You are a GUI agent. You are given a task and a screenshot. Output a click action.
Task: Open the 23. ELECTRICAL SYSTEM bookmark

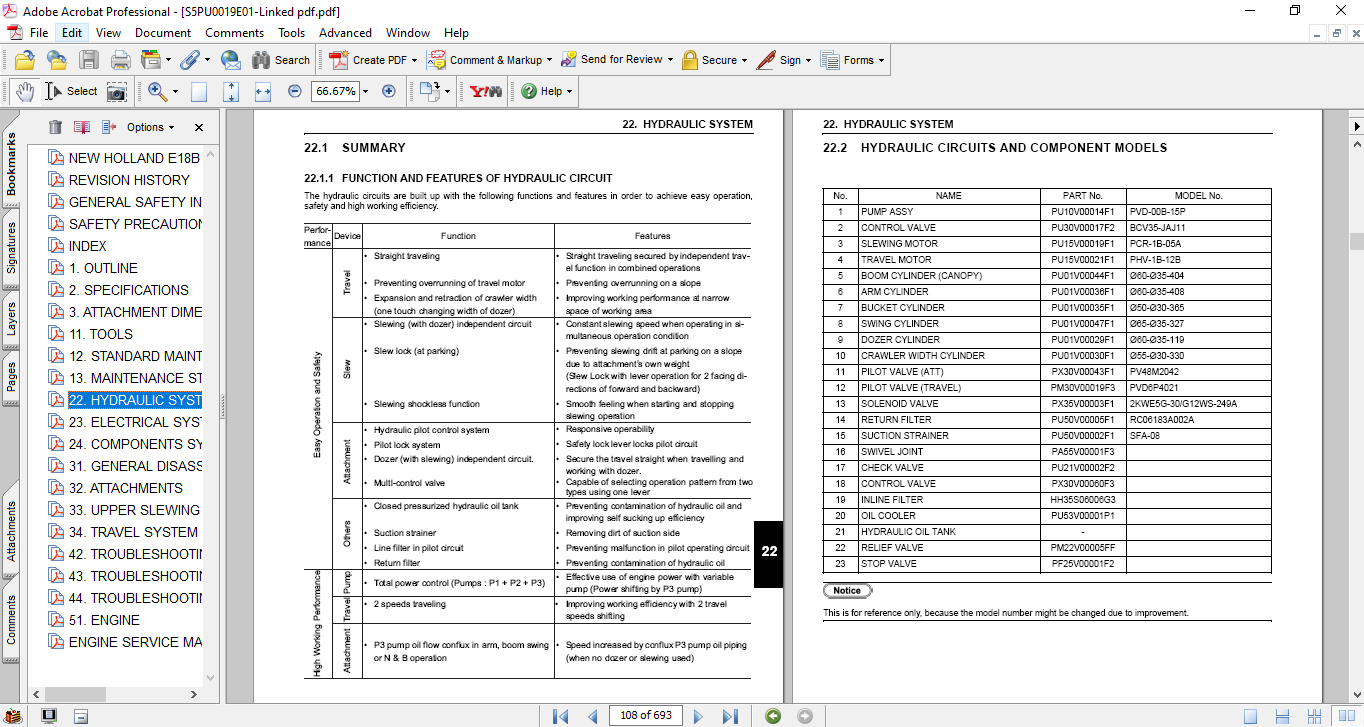click(135, 422)
